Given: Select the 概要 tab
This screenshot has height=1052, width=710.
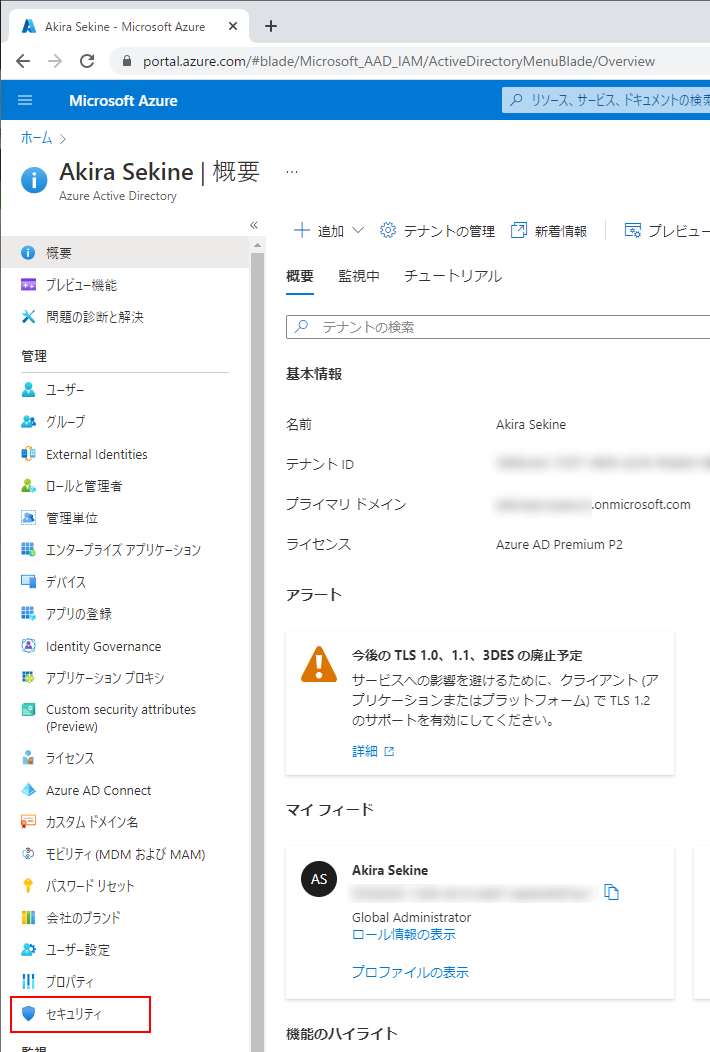Looking at the screenshot, I should [x=299, y=276].
